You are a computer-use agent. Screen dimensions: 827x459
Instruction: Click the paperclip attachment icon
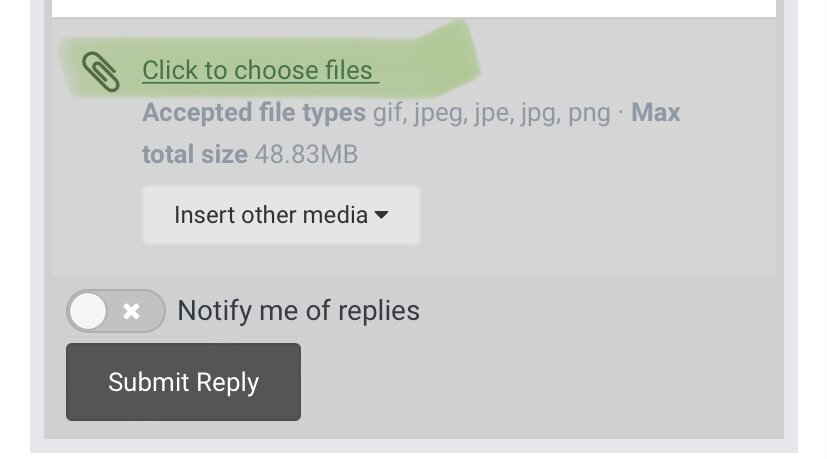(101, 72)
